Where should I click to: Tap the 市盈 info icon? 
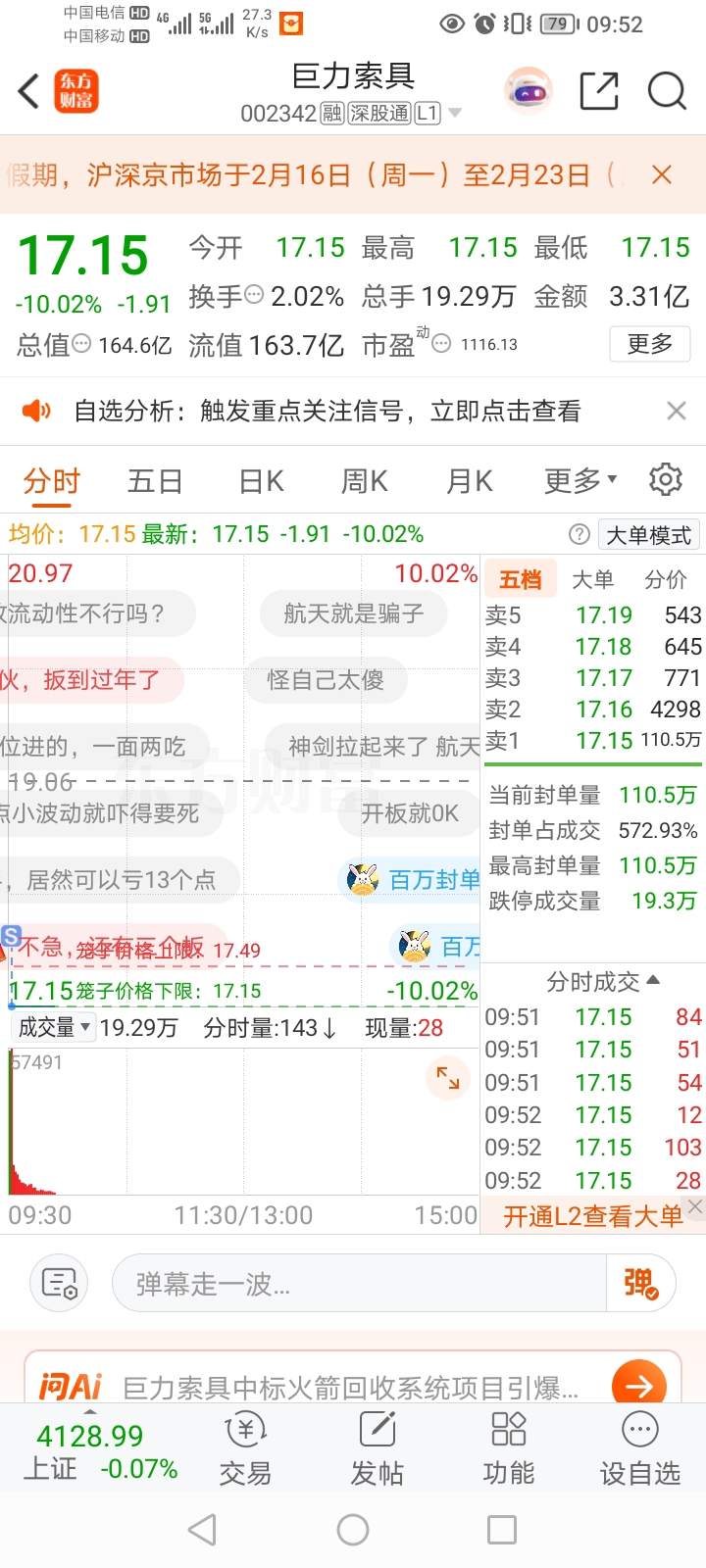tap(441, 344)
